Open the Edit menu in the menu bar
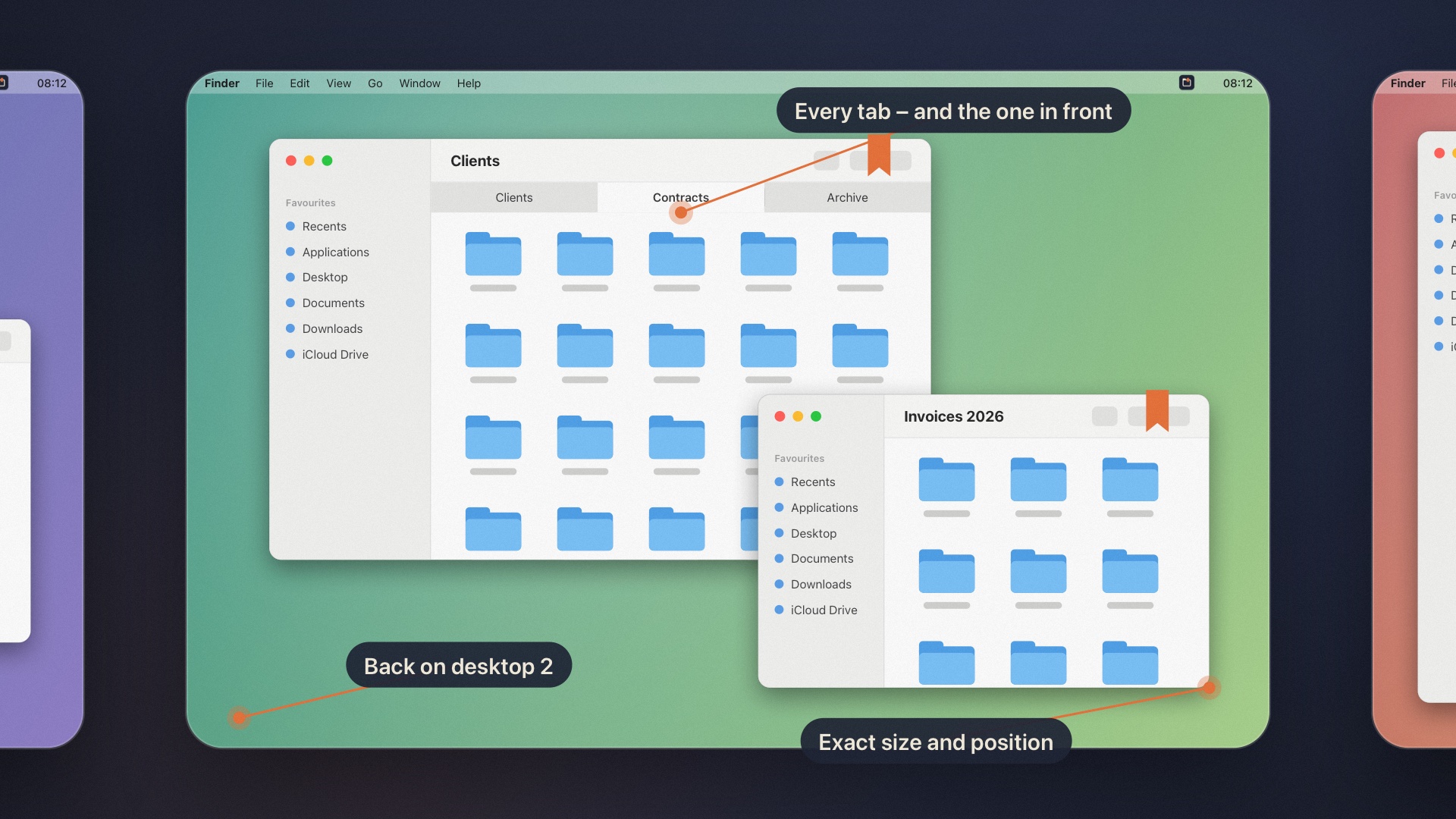 [x=300, y=83]
